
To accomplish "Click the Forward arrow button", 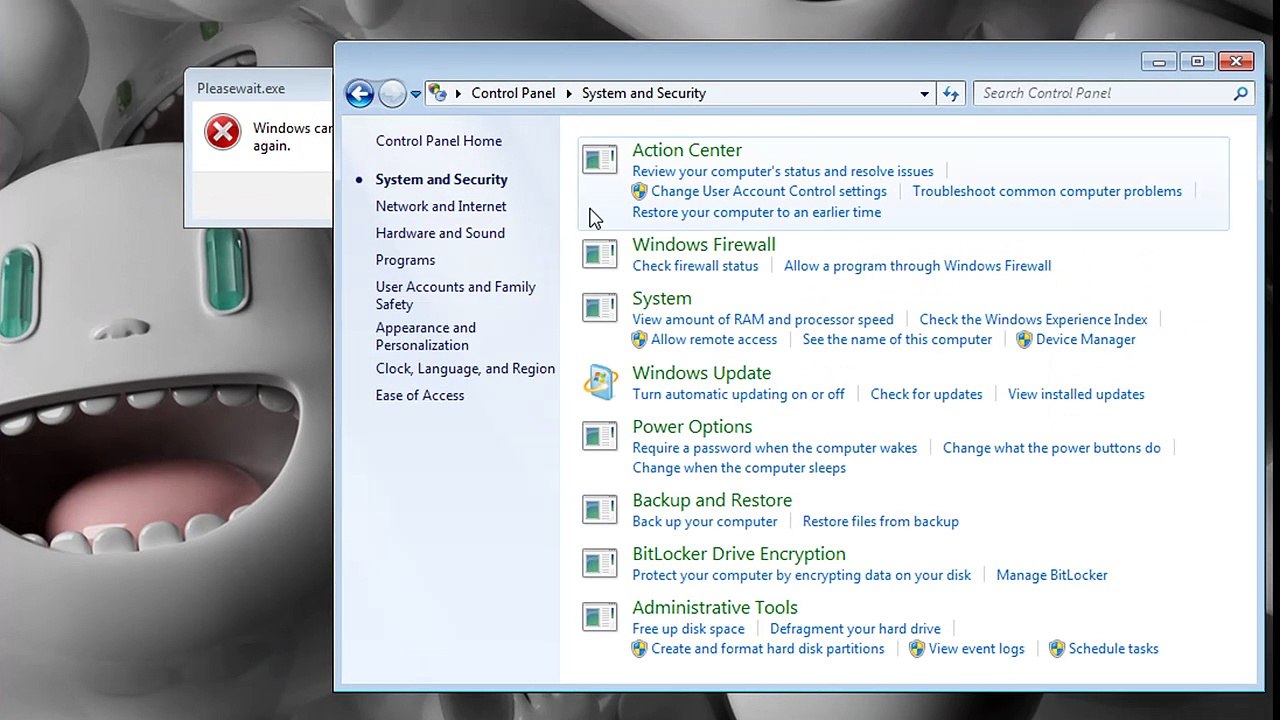I will click(x=392, y=93).
